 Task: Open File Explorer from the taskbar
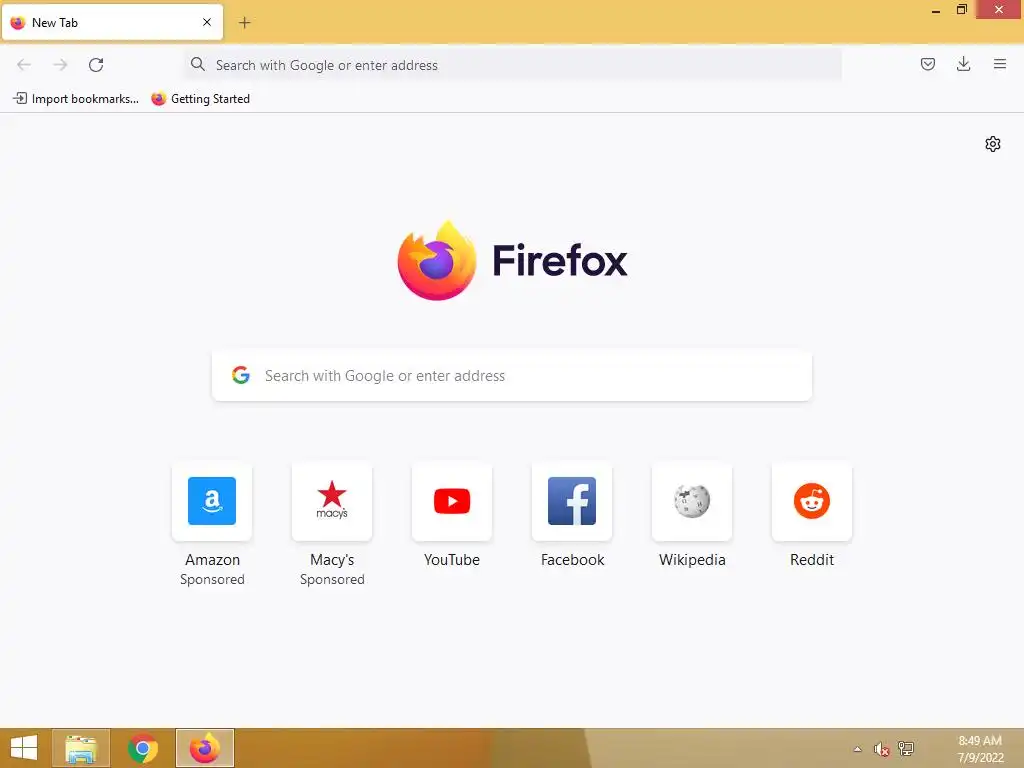pos(81,748)
